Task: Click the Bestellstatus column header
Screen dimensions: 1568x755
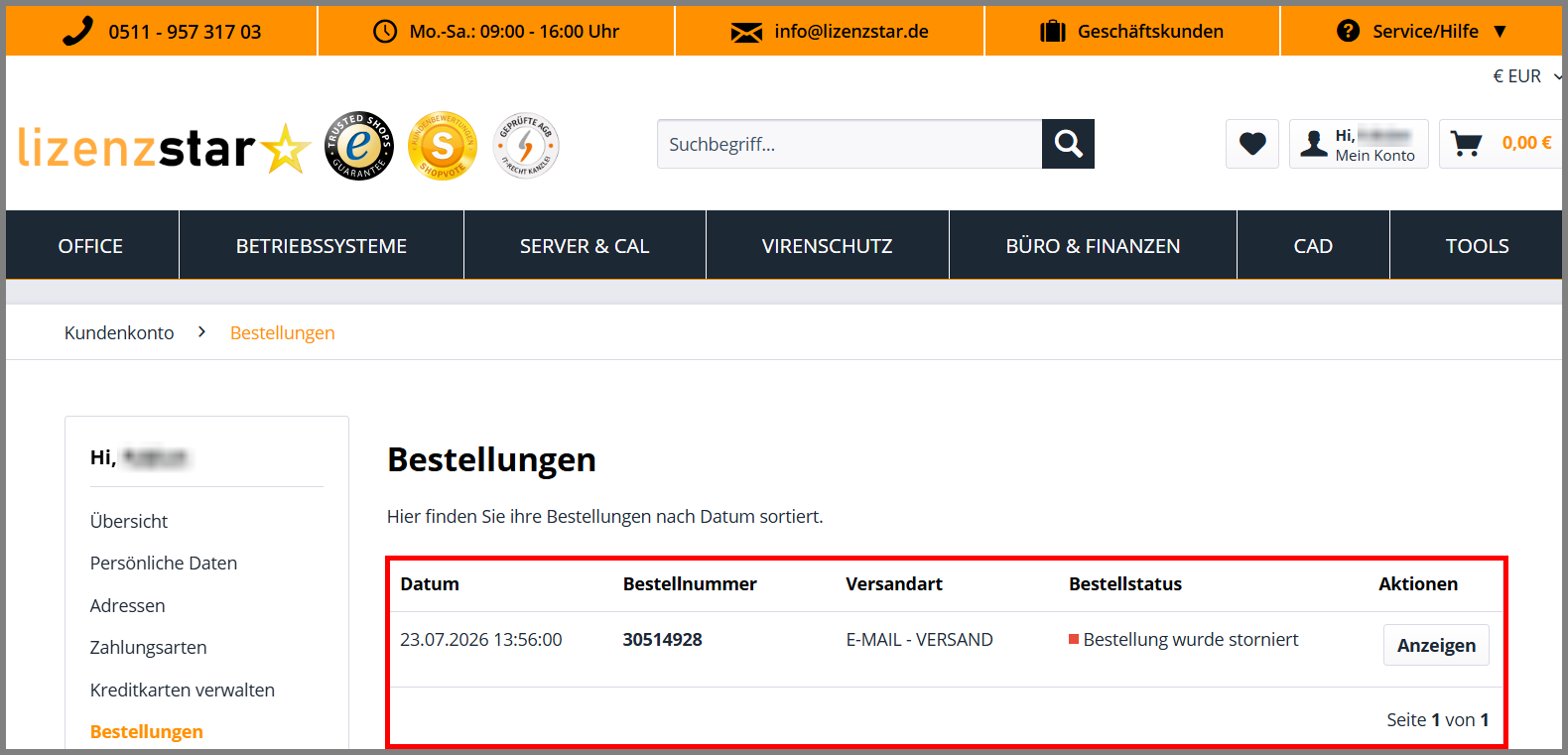Action: pos(1125,584)
